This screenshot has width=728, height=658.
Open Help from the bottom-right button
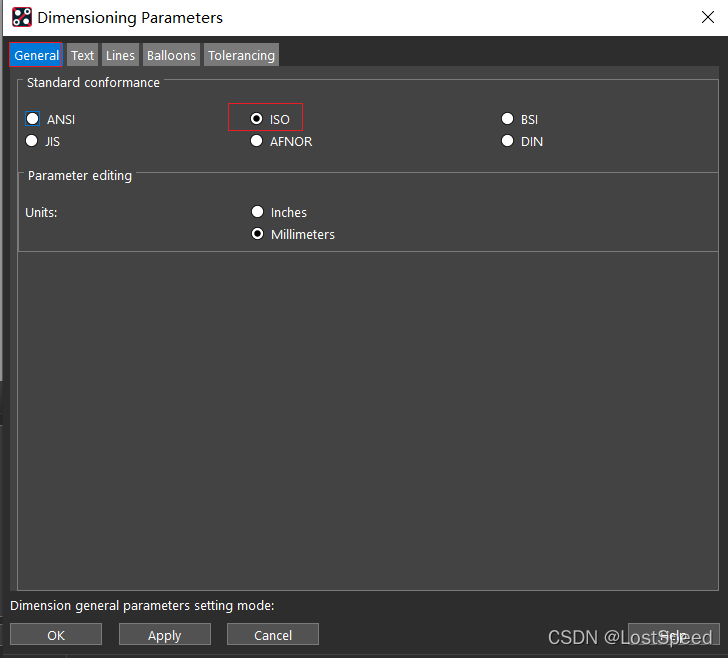pos(673,635)
